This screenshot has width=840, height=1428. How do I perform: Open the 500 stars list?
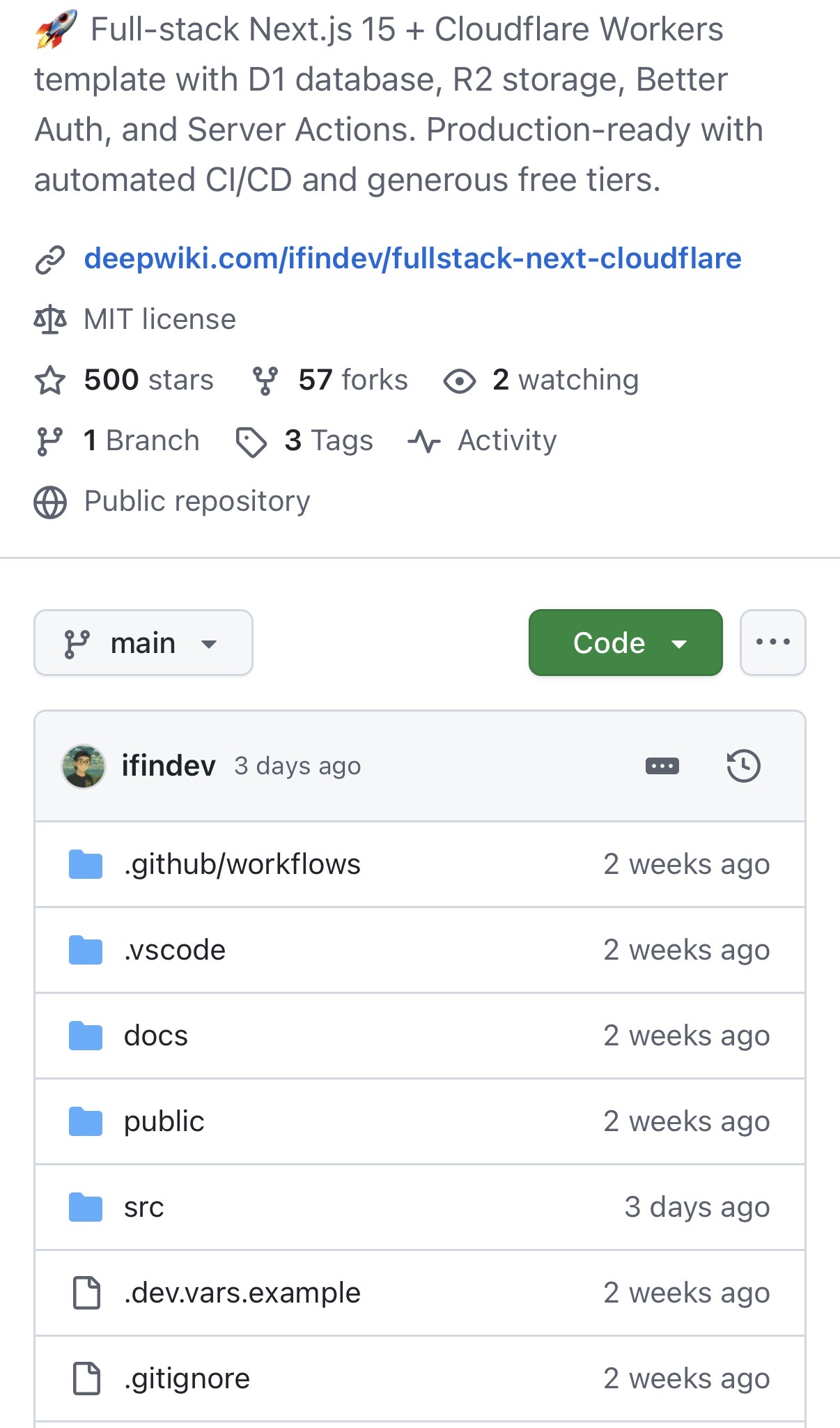point(149,380)
